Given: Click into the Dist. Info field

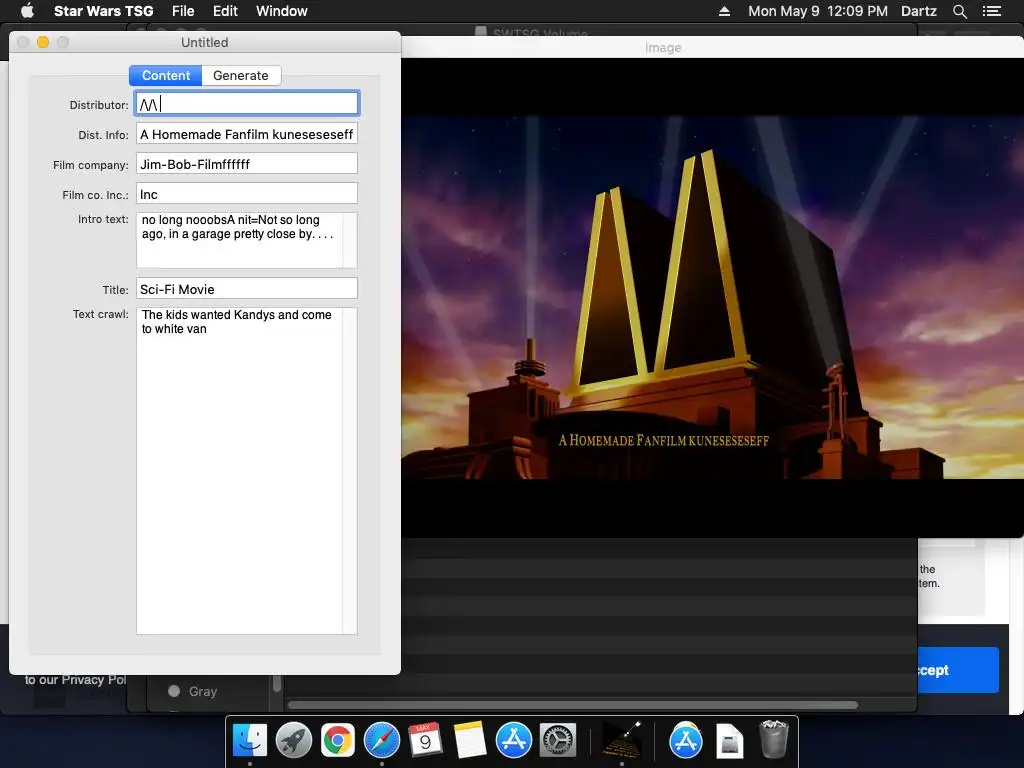Looking at the screenshot, I should coord(247,134).
